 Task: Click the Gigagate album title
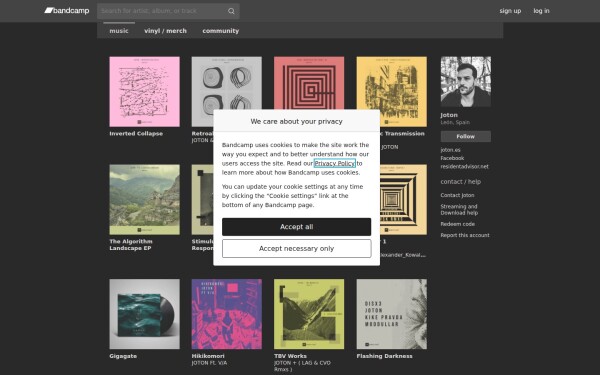(x=123, y=356)
